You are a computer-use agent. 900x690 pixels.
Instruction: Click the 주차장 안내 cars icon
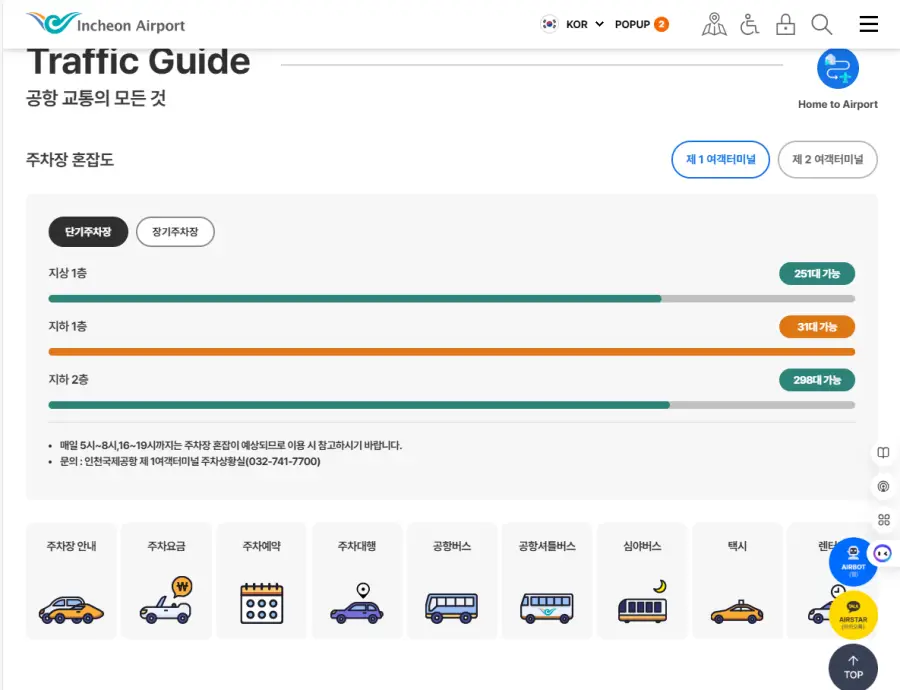coord(71,610)
